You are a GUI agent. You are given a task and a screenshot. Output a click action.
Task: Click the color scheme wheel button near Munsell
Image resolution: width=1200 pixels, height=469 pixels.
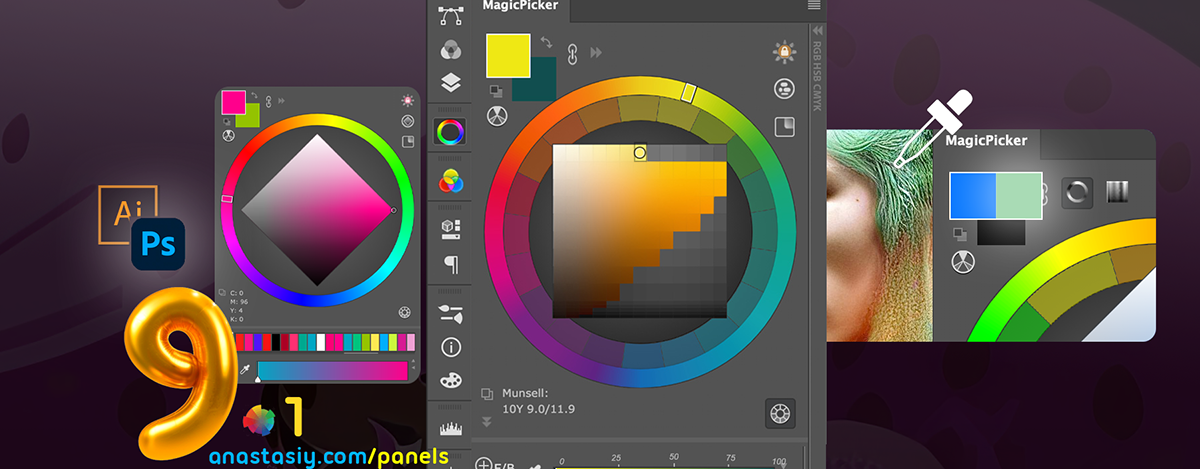[780, 412]
